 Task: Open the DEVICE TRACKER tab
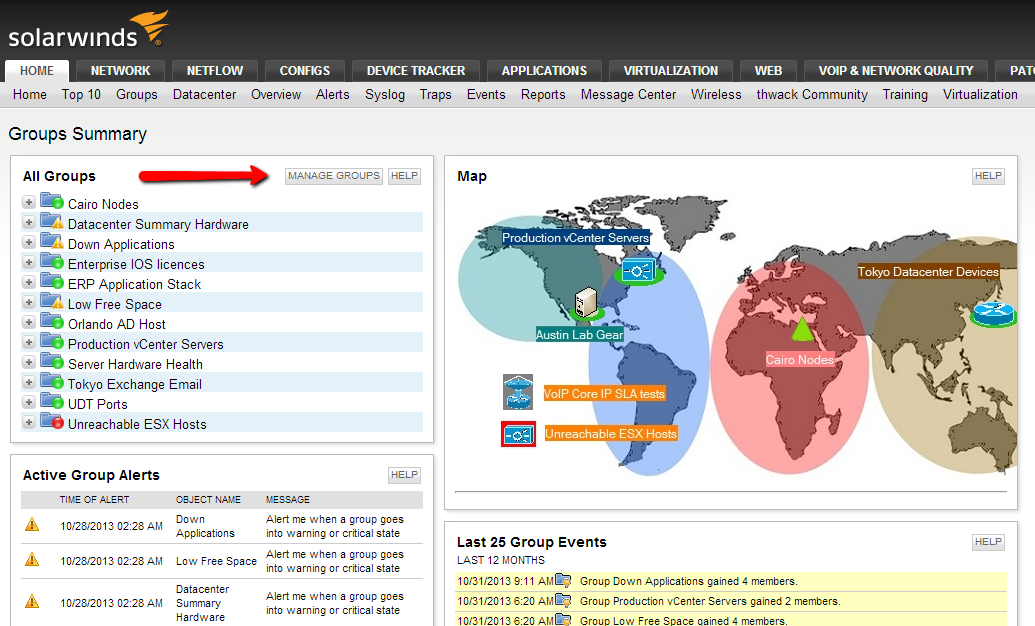[416, 71]
